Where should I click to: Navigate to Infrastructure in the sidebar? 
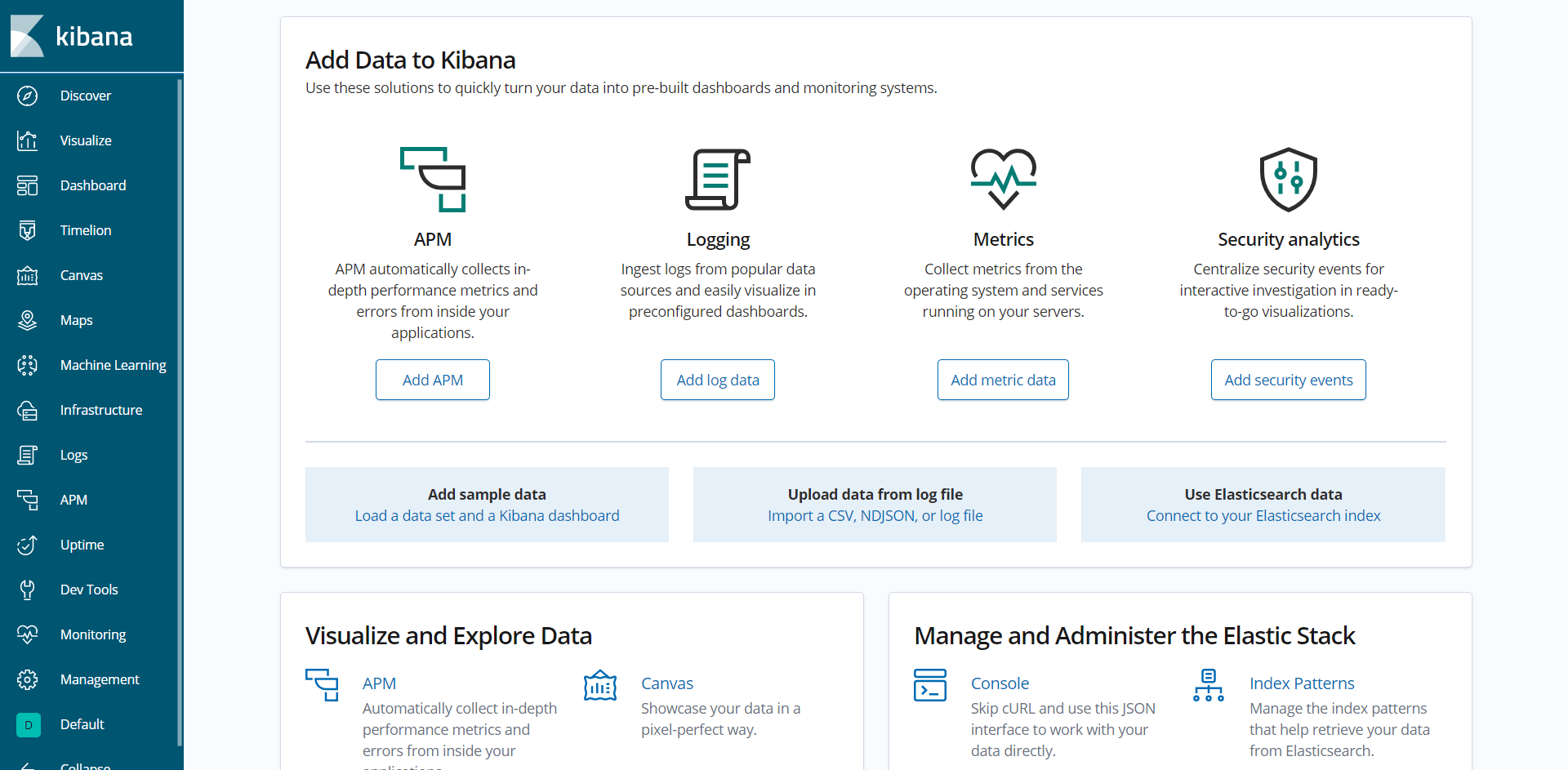pyautogui.click(x=101, y=410)
